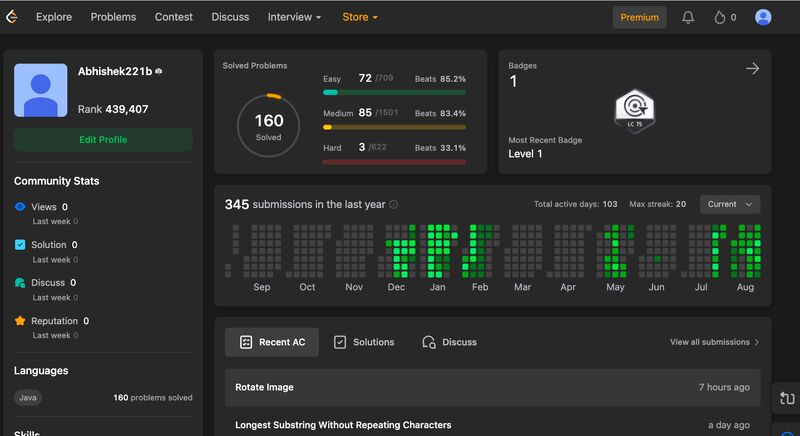Click the LeetCode logo icon
Viewport: 800px width, 436px height.
click(12, 17)
